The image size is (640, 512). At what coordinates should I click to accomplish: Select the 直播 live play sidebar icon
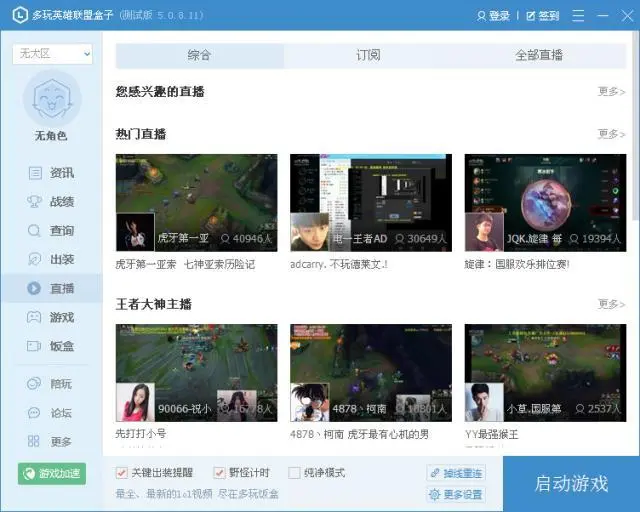(34, 288)
